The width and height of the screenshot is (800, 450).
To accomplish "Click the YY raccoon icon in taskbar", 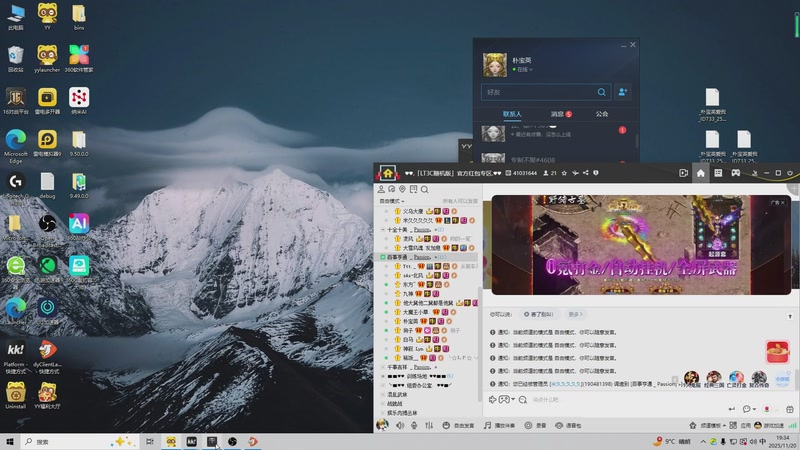I will 171,441.
